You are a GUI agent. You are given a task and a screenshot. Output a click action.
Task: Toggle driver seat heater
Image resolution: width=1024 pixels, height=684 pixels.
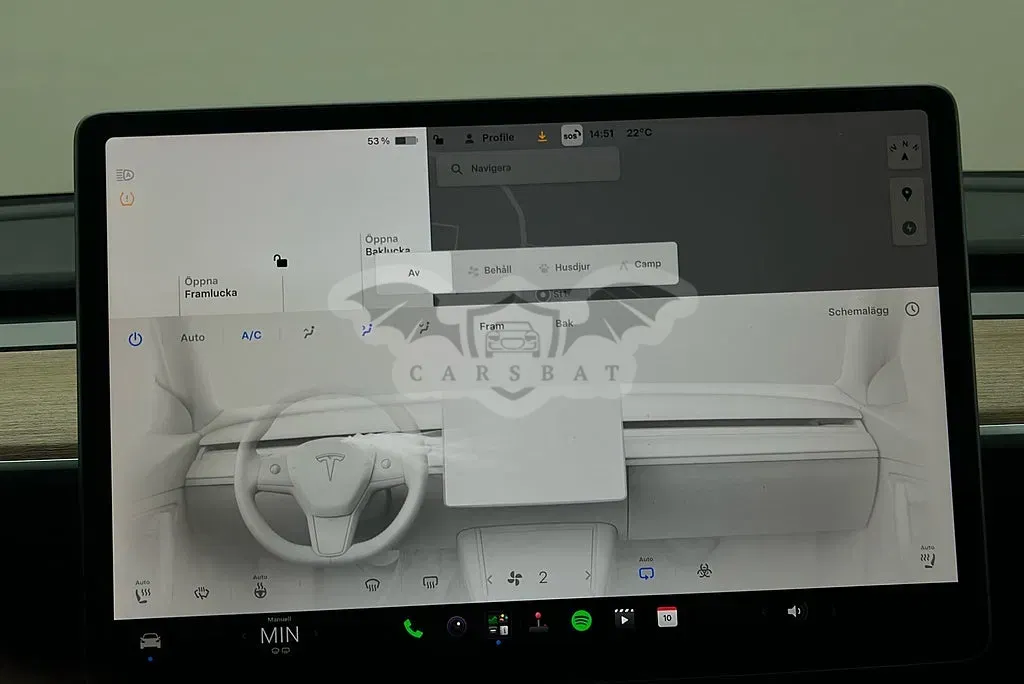tap(142, 593)
